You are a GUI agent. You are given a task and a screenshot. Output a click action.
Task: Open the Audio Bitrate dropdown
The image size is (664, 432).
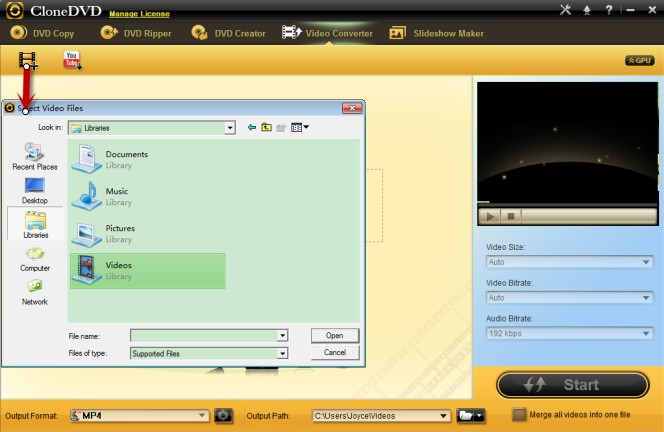569,333
